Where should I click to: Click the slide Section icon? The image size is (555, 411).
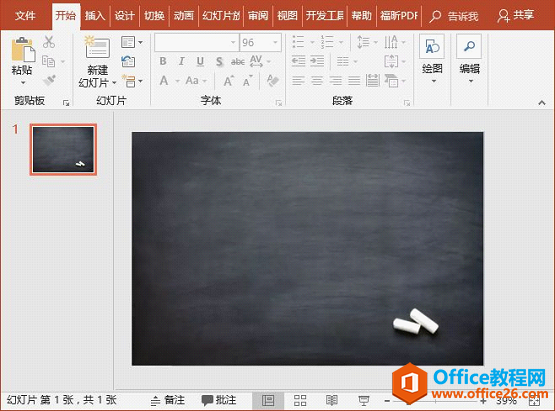(128, 81)
